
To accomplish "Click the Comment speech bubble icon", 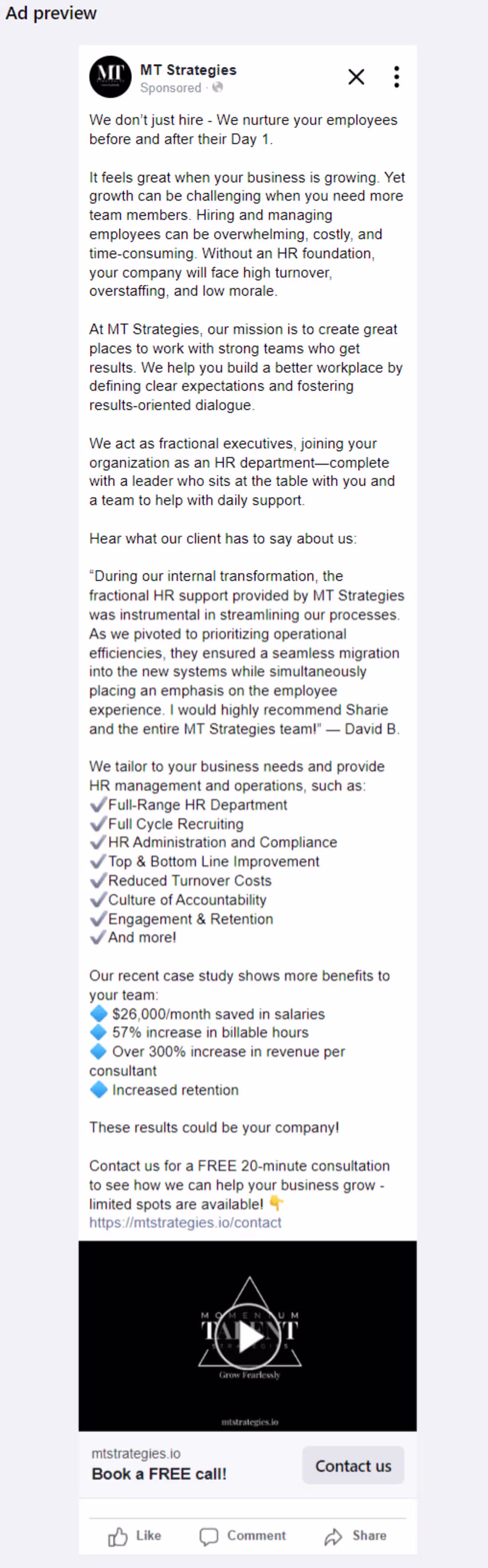I will 209,1535.
